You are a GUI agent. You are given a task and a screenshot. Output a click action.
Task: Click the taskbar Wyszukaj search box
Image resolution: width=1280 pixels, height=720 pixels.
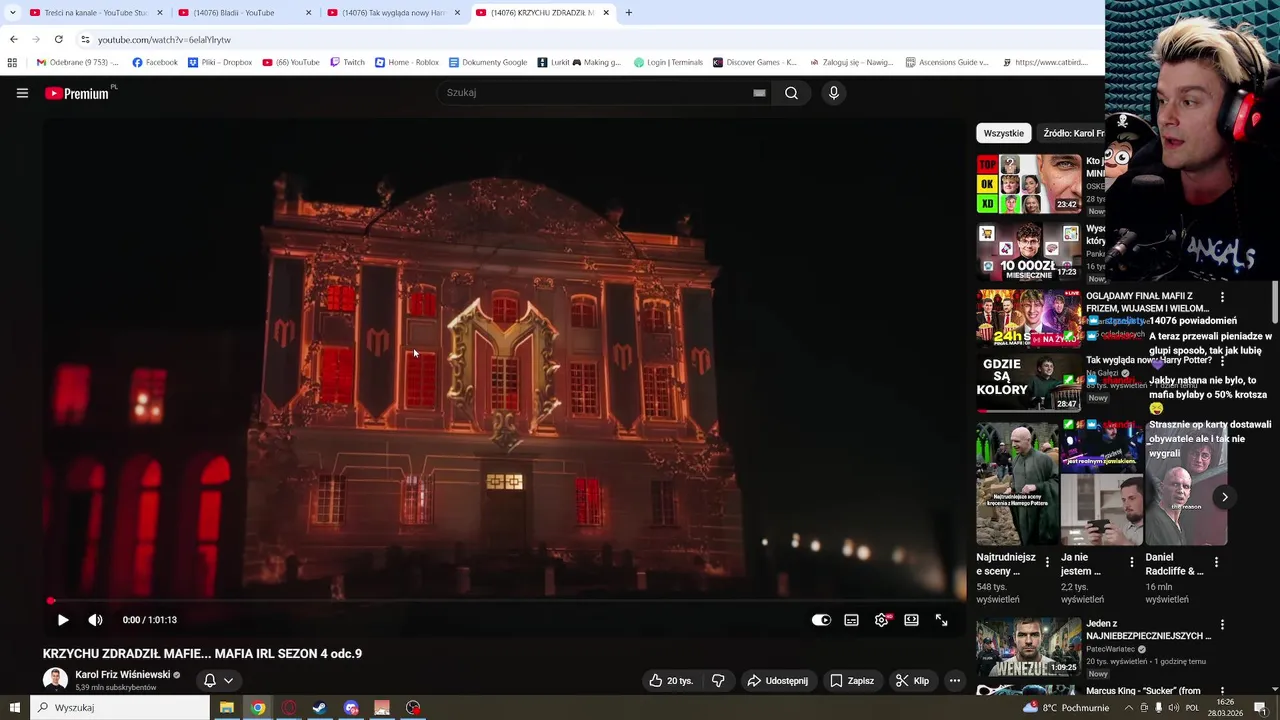pyautogui.click(x=120, y=708)
